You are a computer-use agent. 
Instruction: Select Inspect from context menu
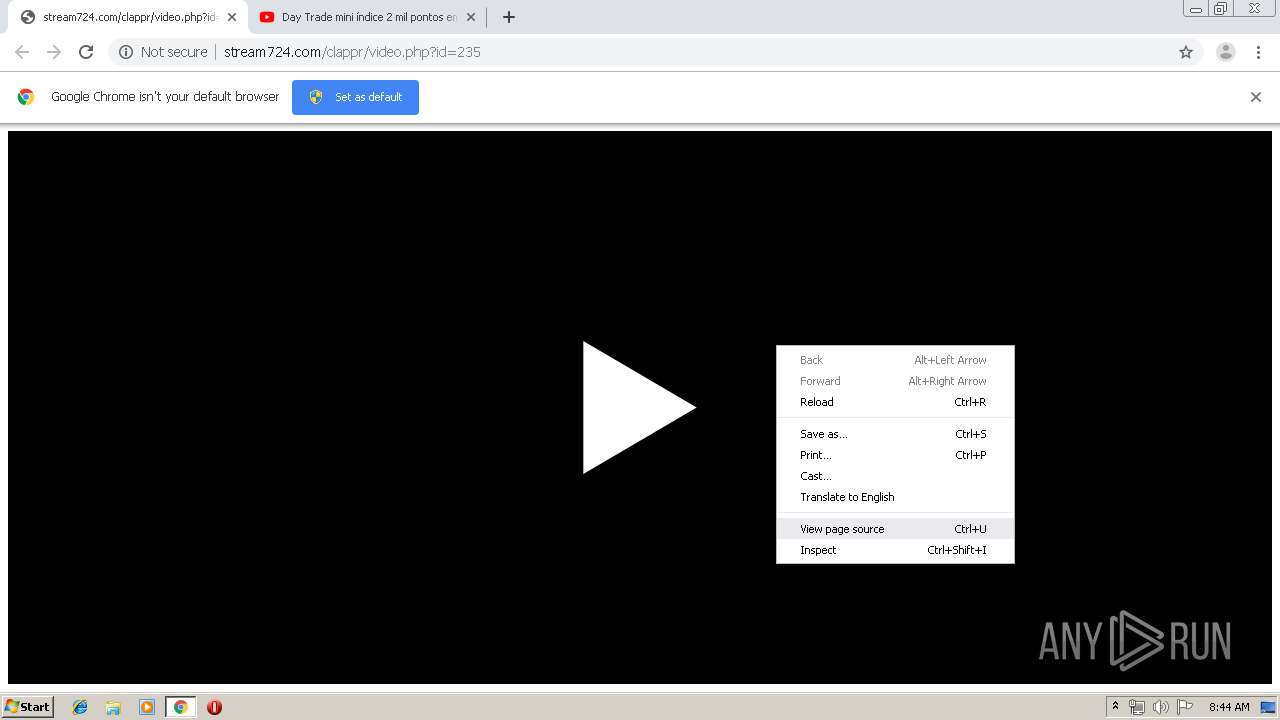pos(895,550)
